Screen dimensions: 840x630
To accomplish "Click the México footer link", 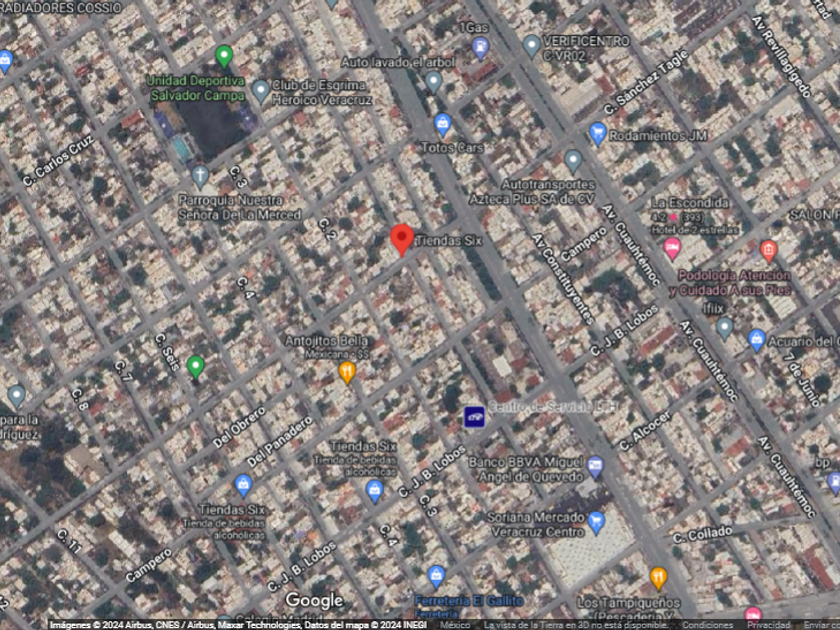I will tap(455, 625).
